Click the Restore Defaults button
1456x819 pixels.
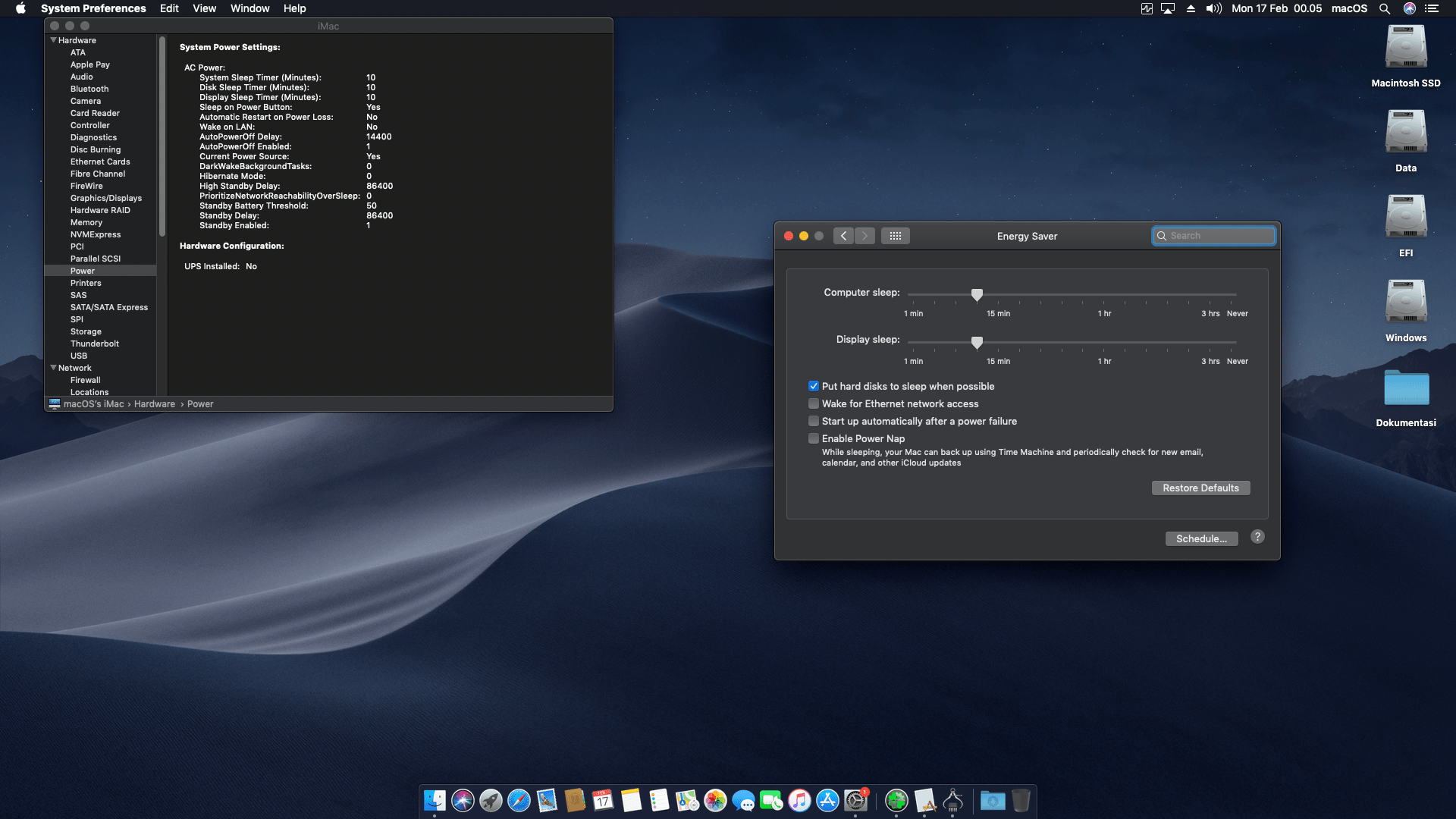pos(1200,488)
